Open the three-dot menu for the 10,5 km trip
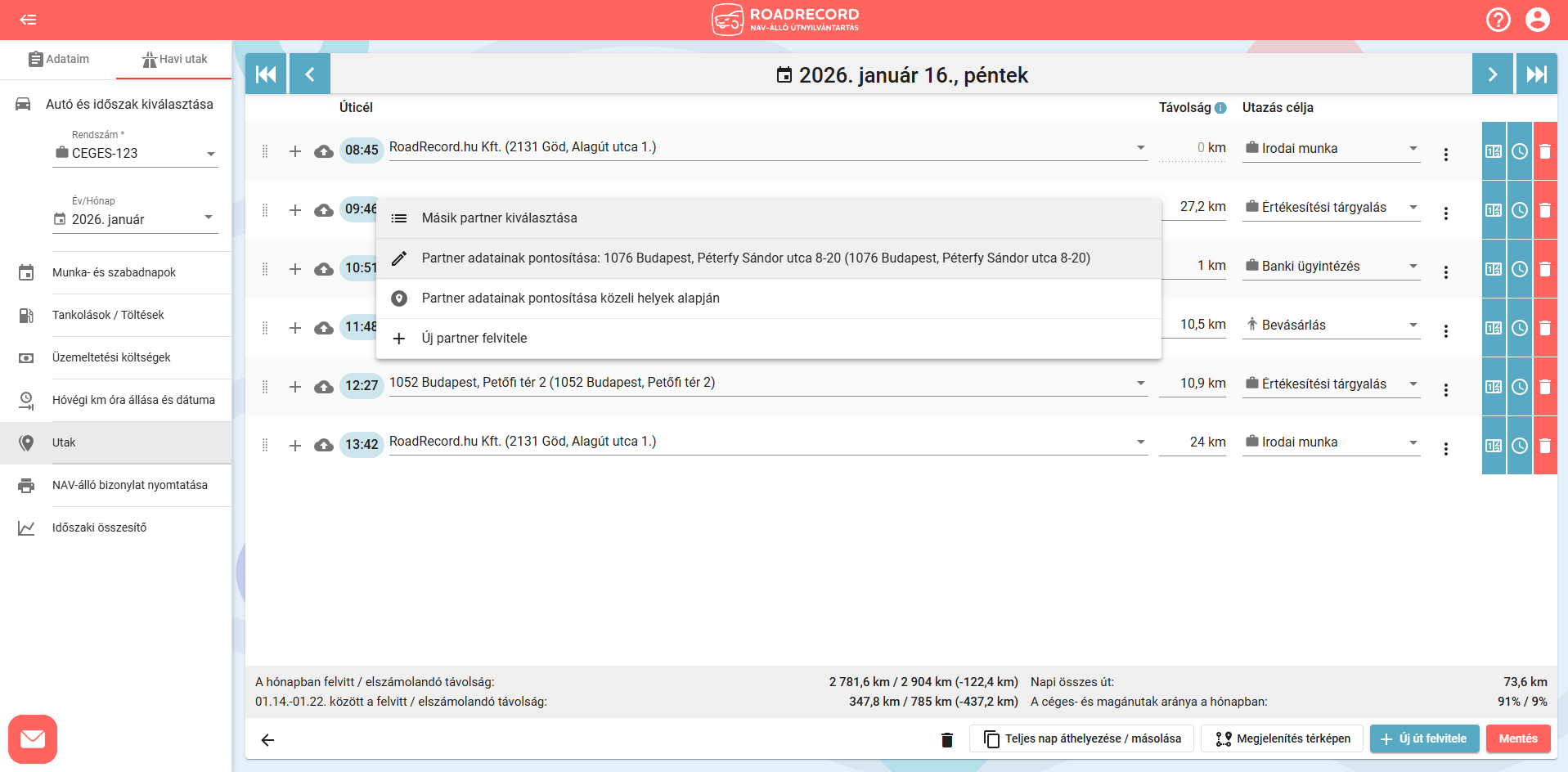 click(x=1445, y=330)
